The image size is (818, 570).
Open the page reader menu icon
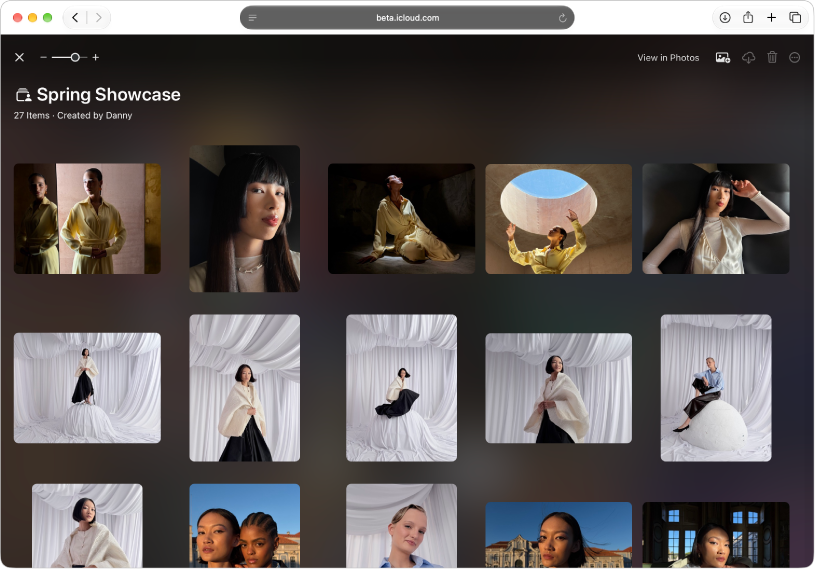coord(252,18)
